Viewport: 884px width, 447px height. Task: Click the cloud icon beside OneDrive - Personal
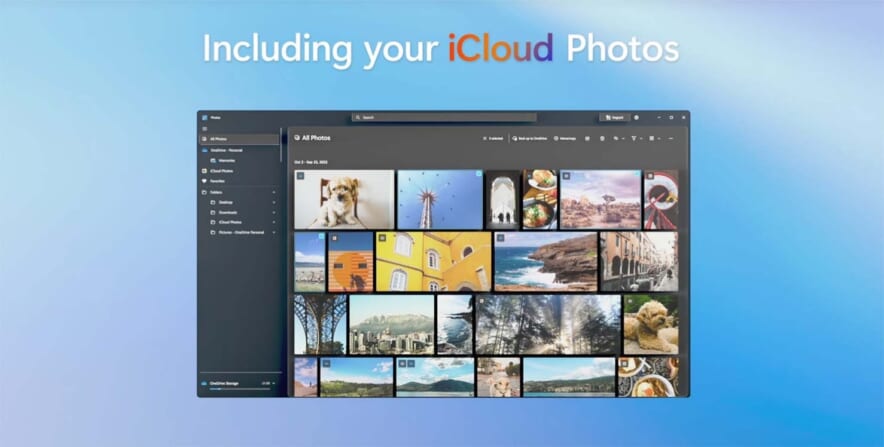[205, 151]
